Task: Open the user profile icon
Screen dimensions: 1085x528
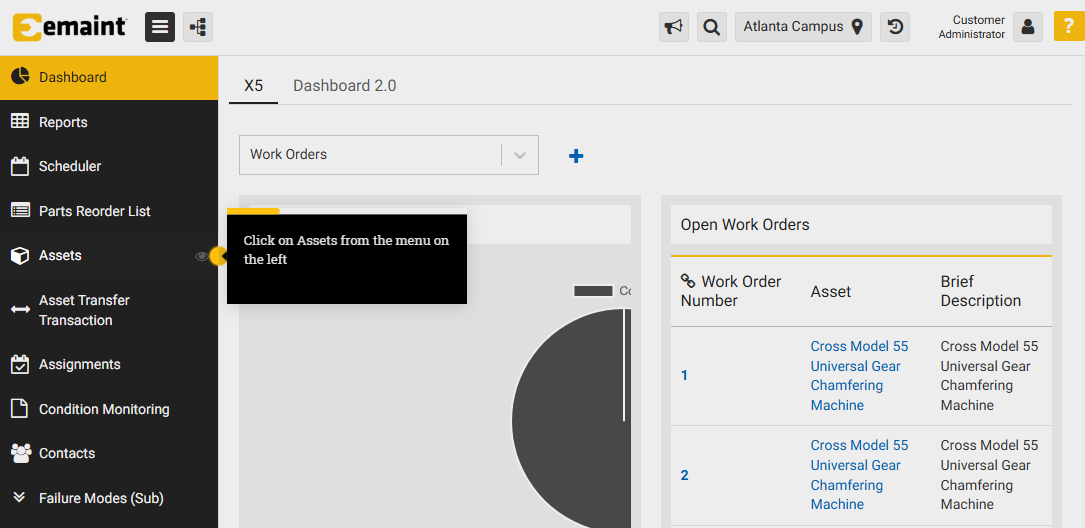Action: 1028,27
